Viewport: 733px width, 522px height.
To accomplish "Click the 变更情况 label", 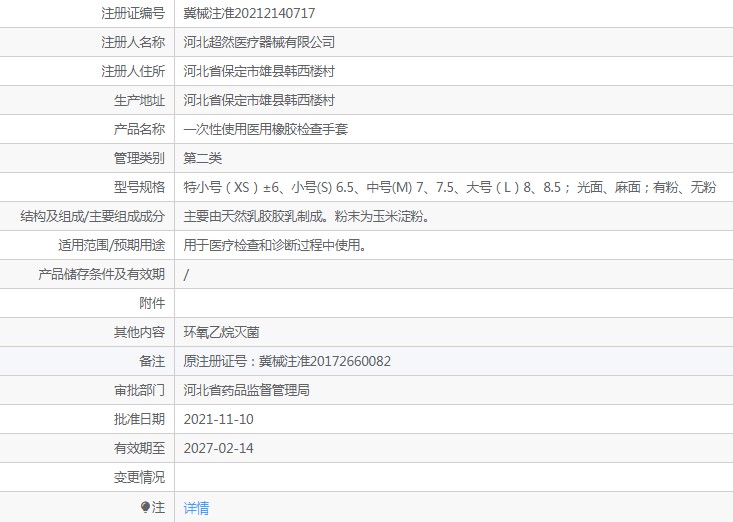I will (x=139, y=477).
